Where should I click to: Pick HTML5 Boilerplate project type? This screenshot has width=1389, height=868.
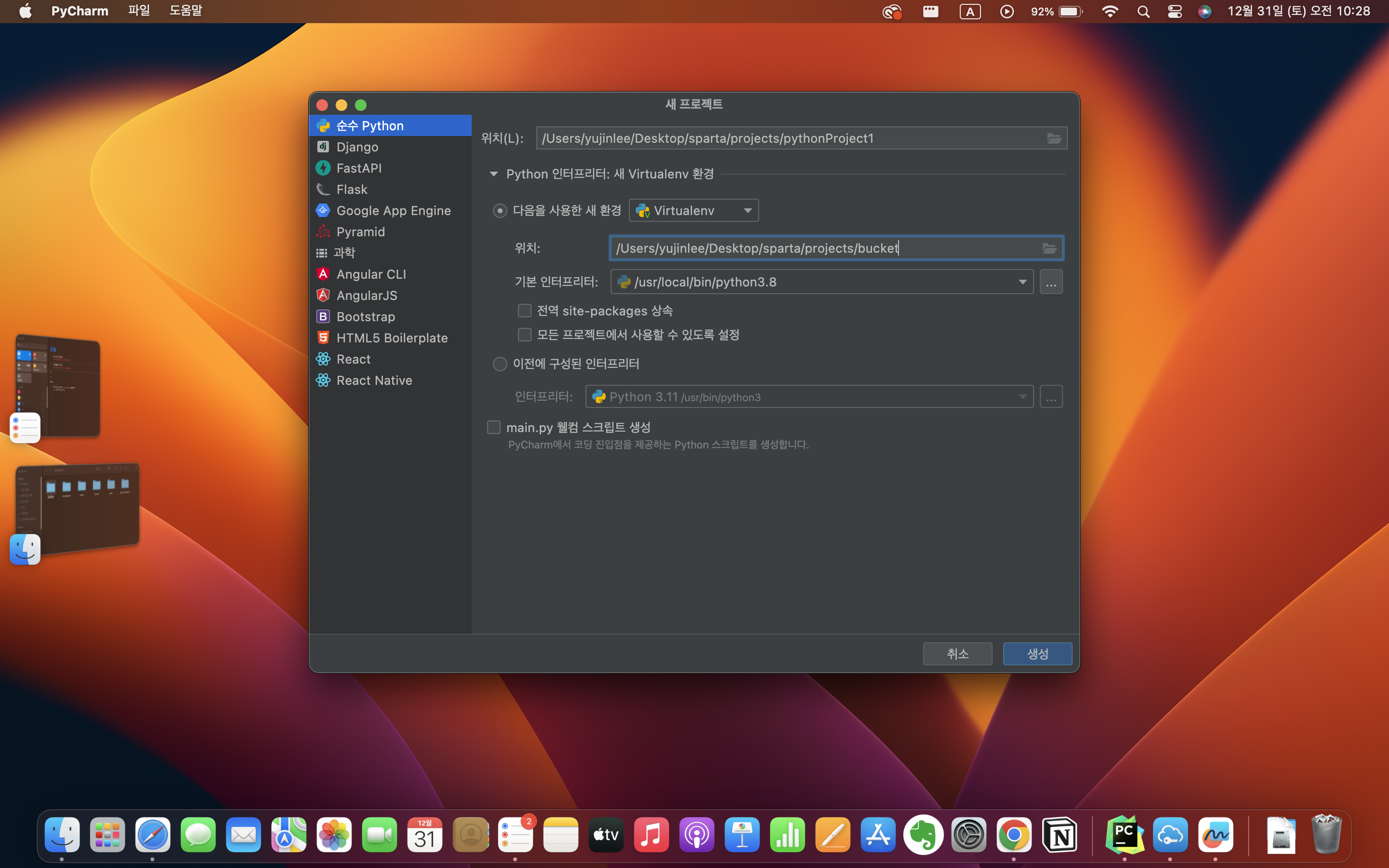390,338
